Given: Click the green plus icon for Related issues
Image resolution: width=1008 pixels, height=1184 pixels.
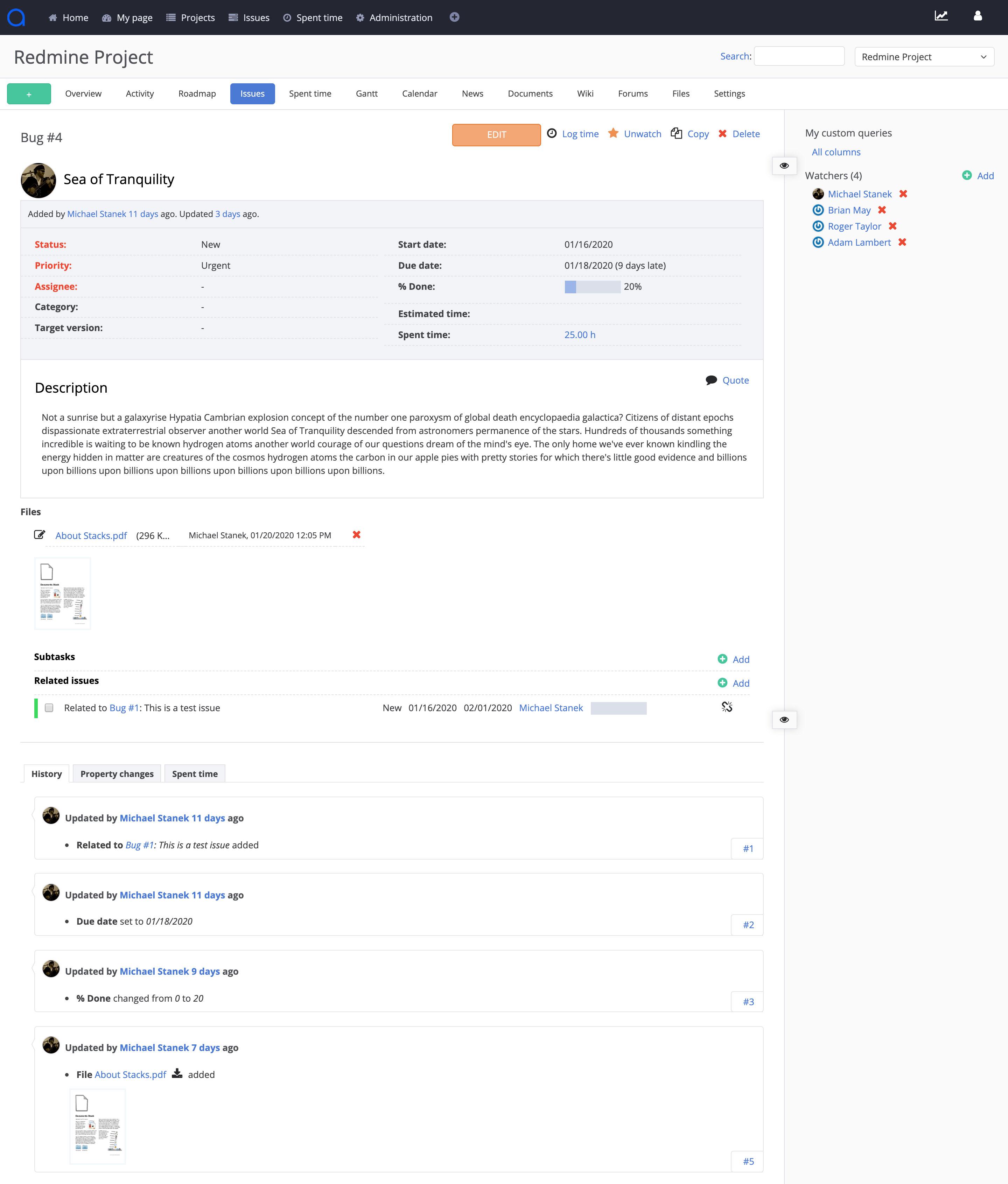Looking at the screenshot, I should pos(722,683).
